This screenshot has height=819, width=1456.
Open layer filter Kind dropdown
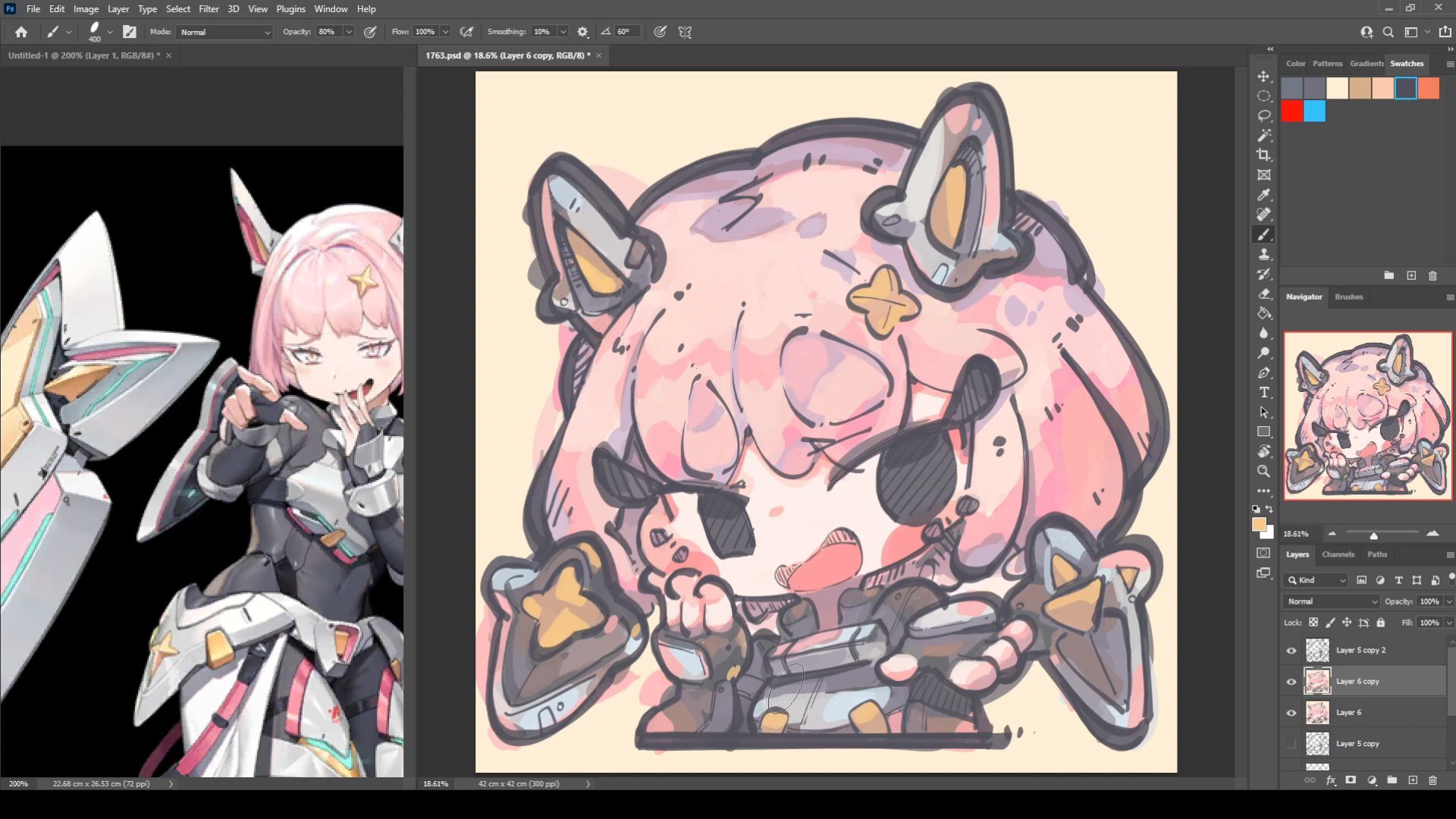click(x=1317, y=580)
